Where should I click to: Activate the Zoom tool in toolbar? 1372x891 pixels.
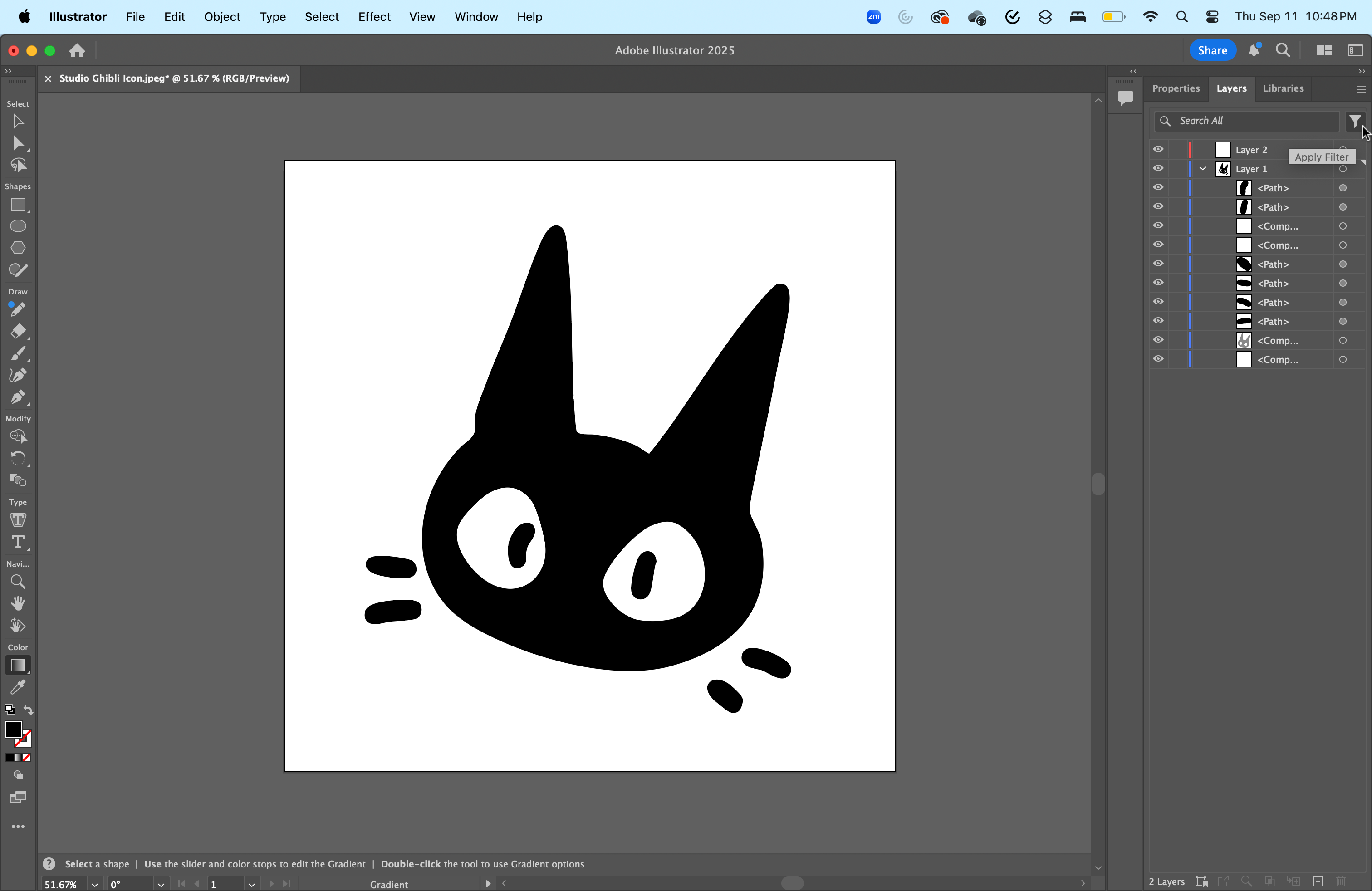(18, 582)
